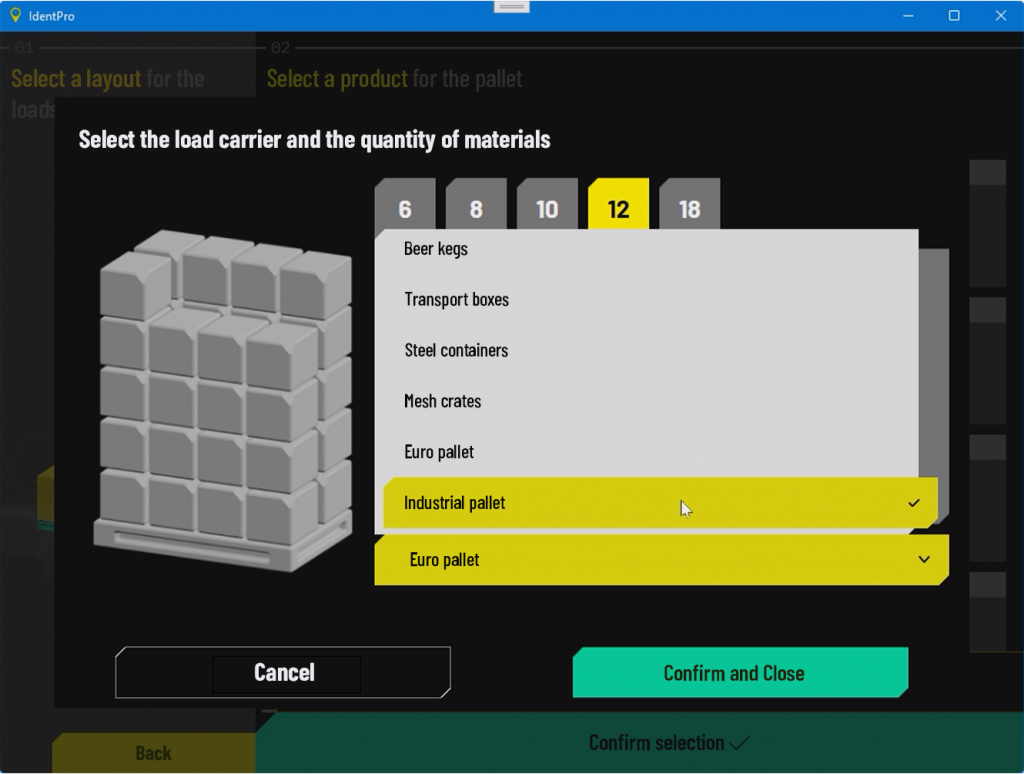Open the Euro pallet load carrier dropdown
The image size is (1024, 774).
click(x=662, y=560)
